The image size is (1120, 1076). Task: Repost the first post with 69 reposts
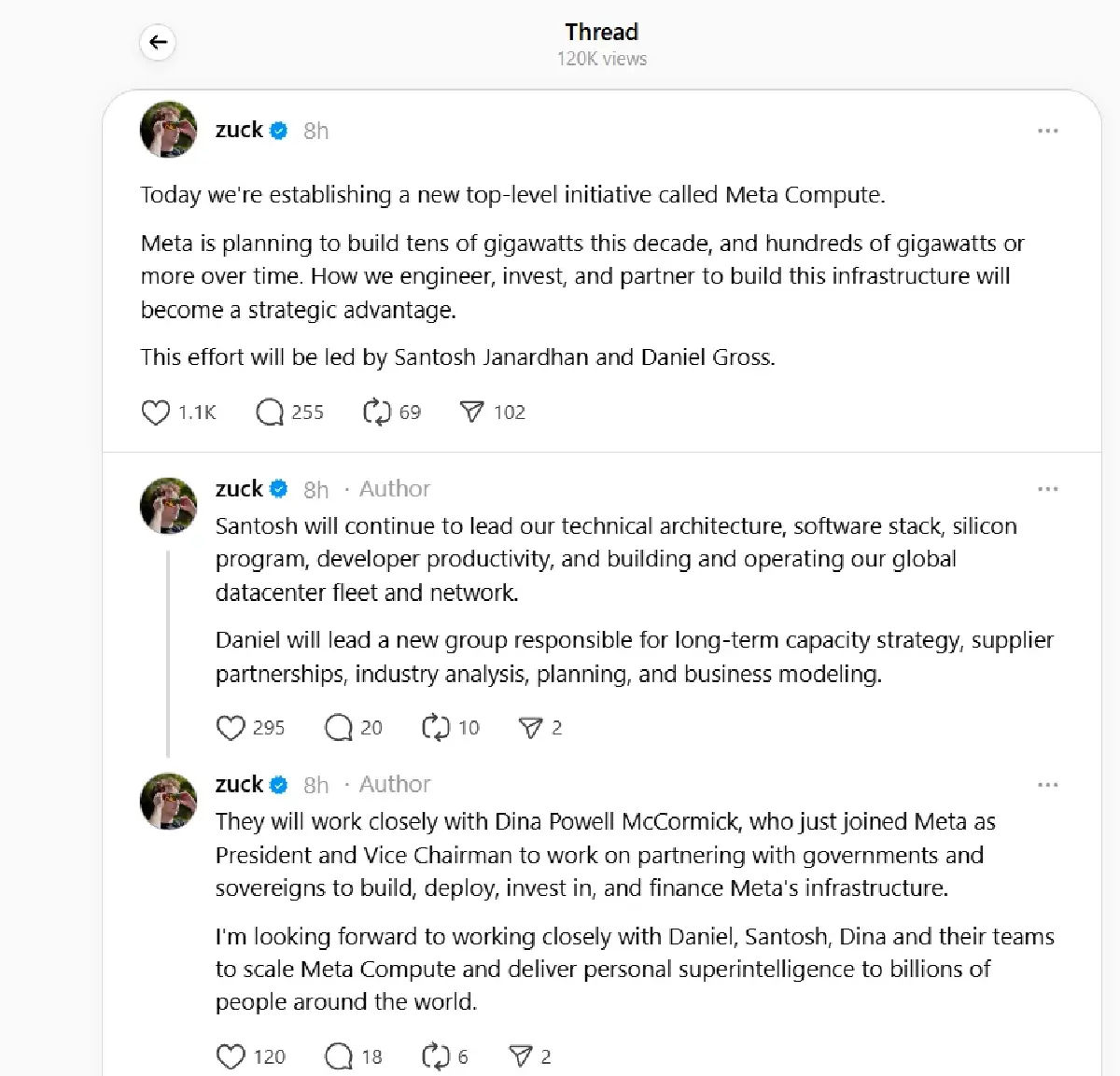coord(376,412)
